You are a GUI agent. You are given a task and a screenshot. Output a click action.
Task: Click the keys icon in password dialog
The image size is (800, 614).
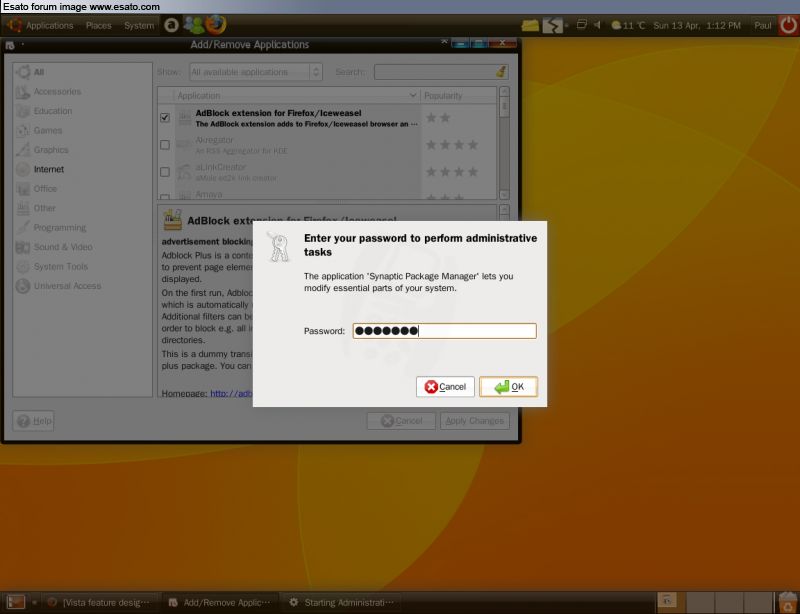click(x=279, y=248)
